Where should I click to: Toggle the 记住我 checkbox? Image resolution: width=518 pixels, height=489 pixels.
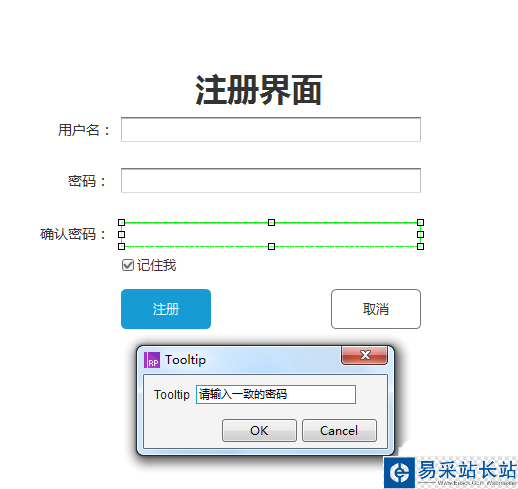(x=128, y=265)
